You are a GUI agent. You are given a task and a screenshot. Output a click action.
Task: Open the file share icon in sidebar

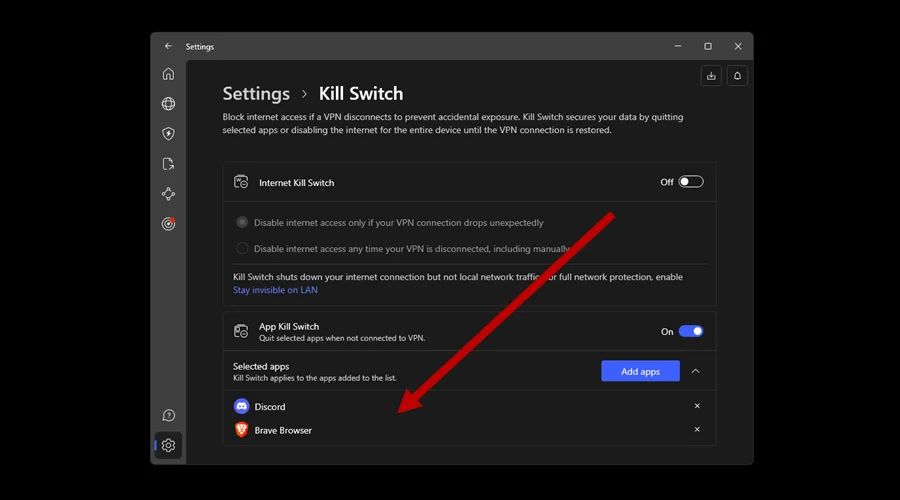168,164
